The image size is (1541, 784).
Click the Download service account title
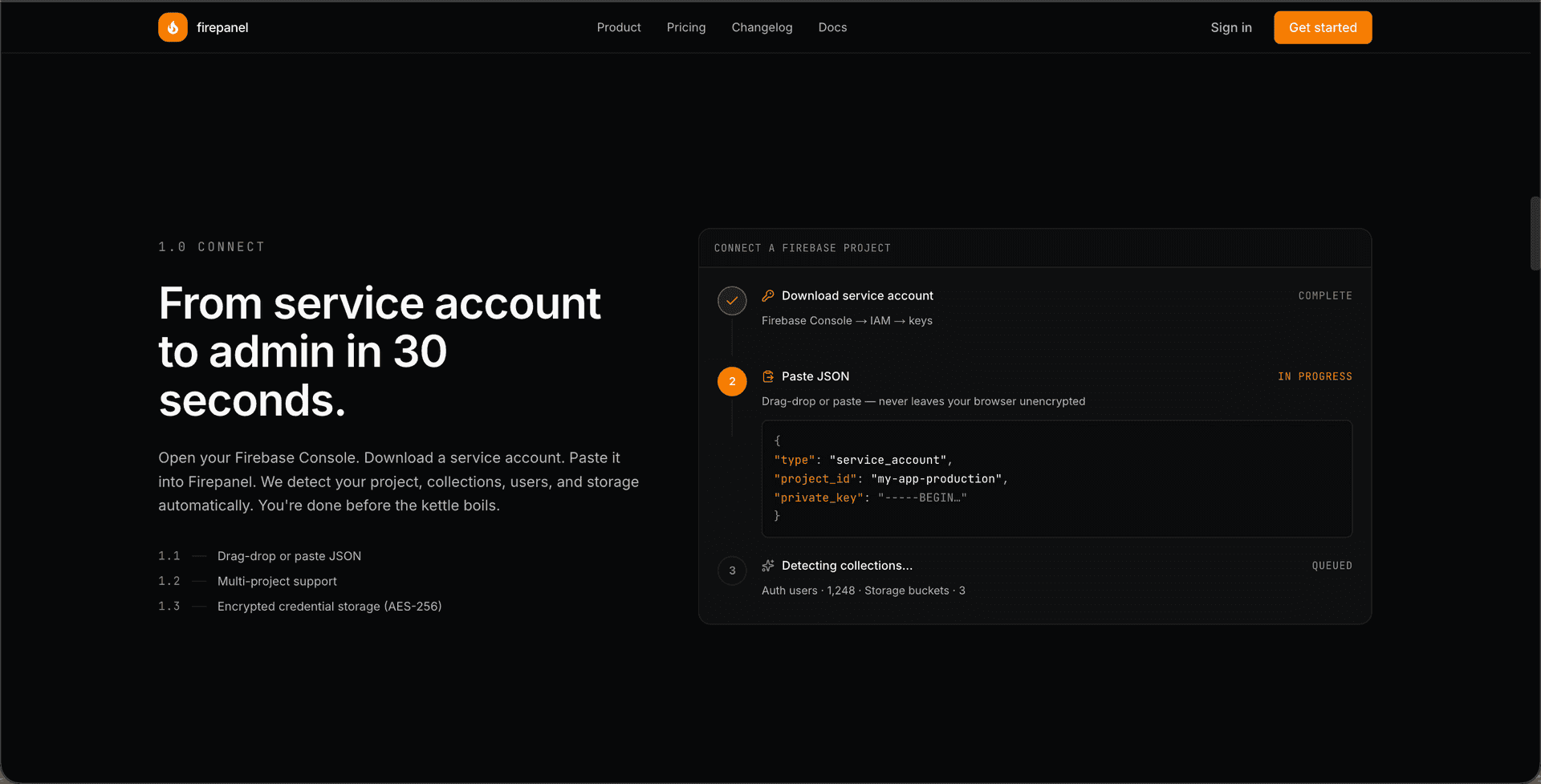tap(857, 296)
